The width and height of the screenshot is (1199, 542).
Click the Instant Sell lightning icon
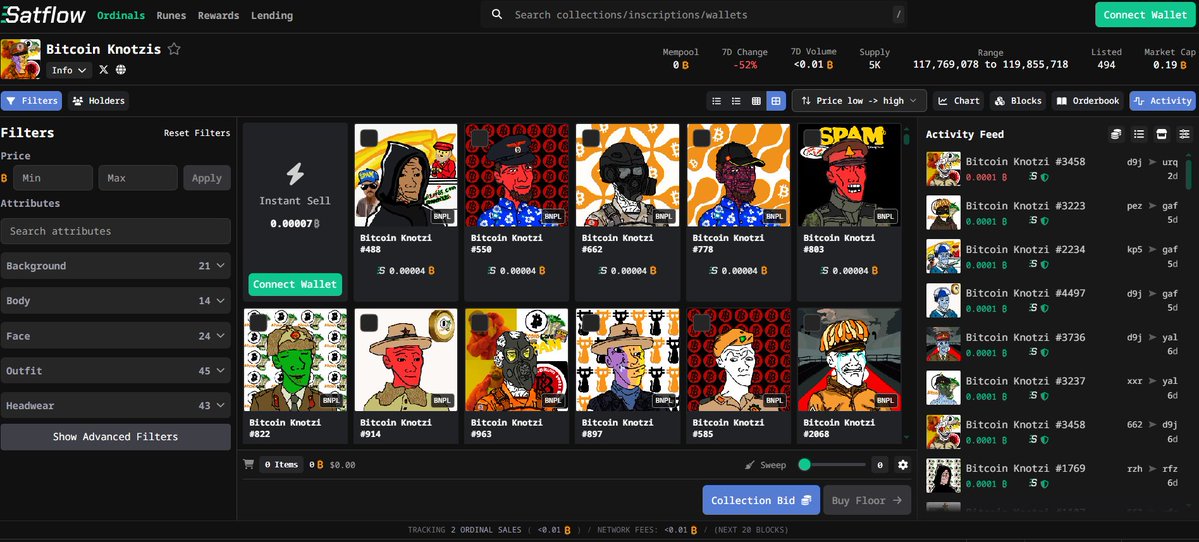(x=295, y=174)
